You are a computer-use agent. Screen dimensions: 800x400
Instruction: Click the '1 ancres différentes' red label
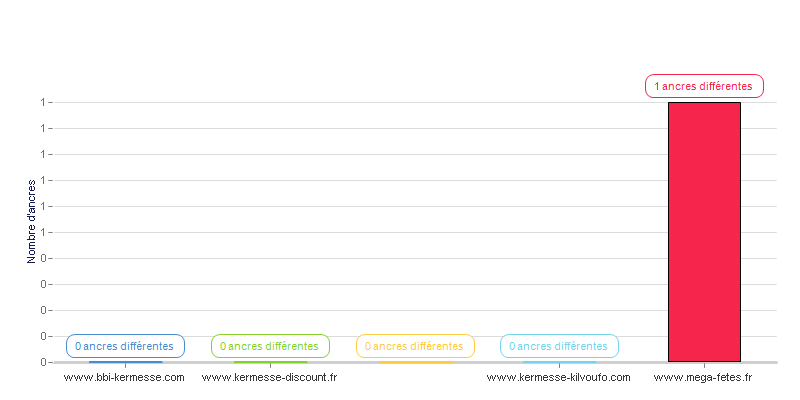click(x=704, y=86)
